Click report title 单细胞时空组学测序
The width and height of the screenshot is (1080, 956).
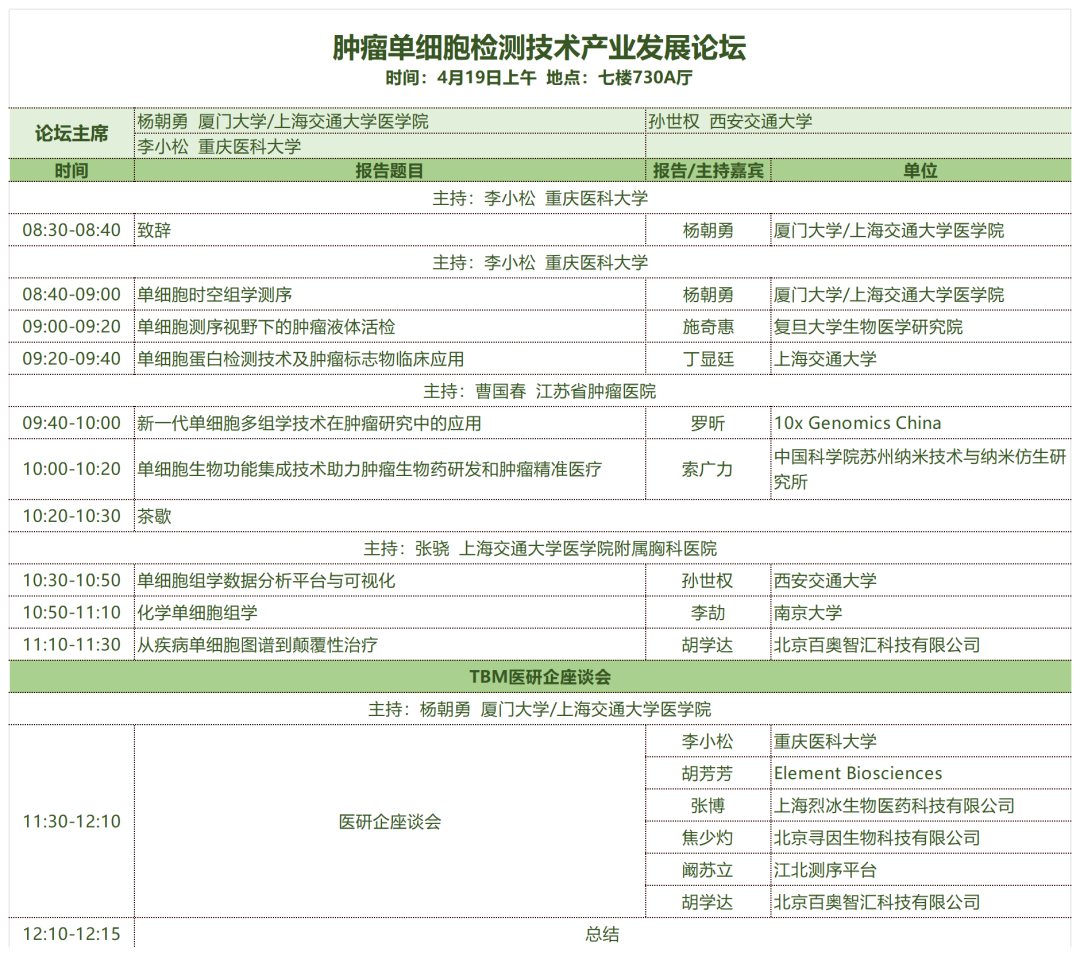pyautogui.click(x=214, y=295)
